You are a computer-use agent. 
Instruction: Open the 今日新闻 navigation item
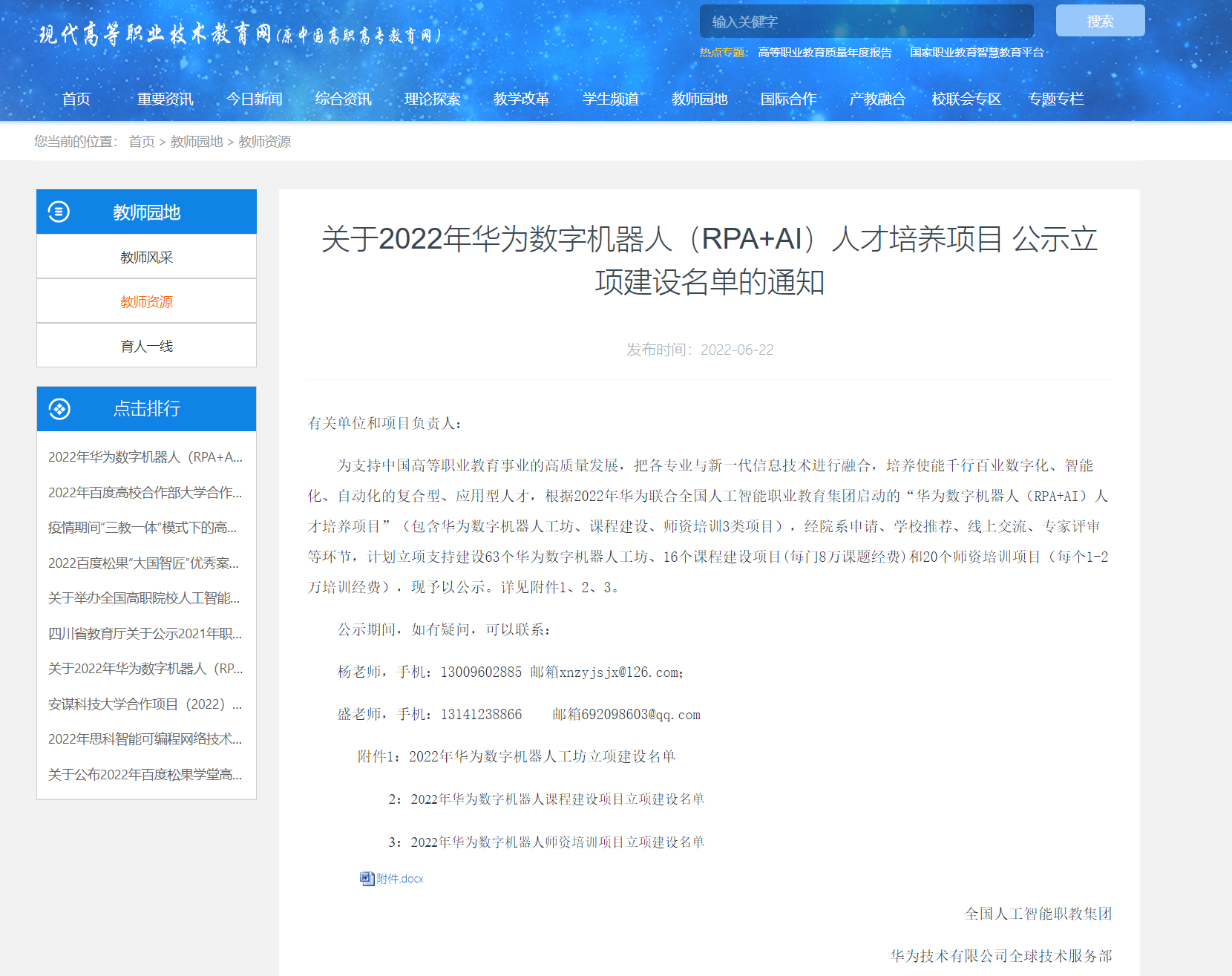pos(255,99)
